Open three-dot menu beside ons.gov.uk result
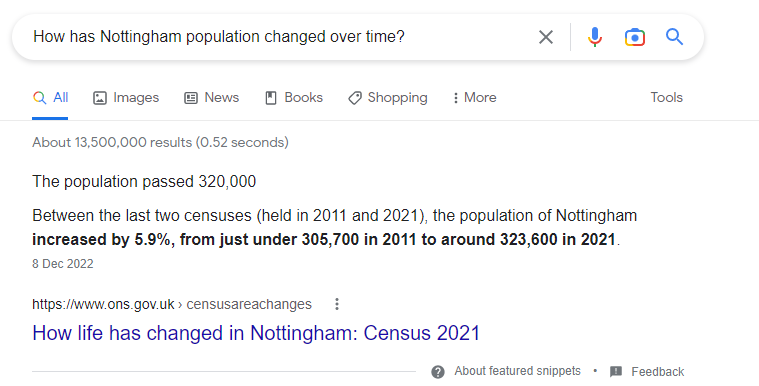Viewport: 759px width, 386px height. point(337,304)
